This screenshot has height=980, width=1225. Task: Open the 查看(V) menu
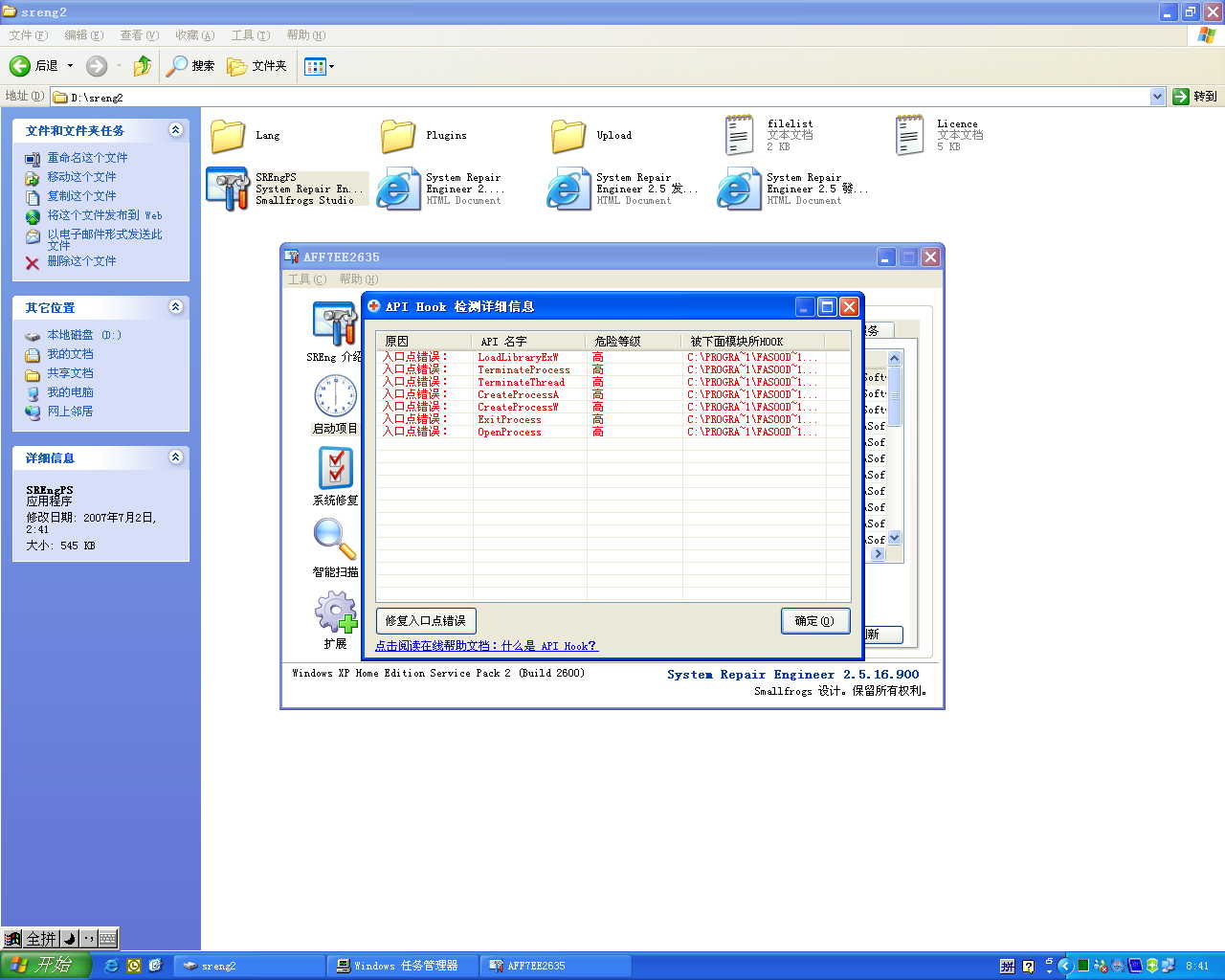(139, 35)
